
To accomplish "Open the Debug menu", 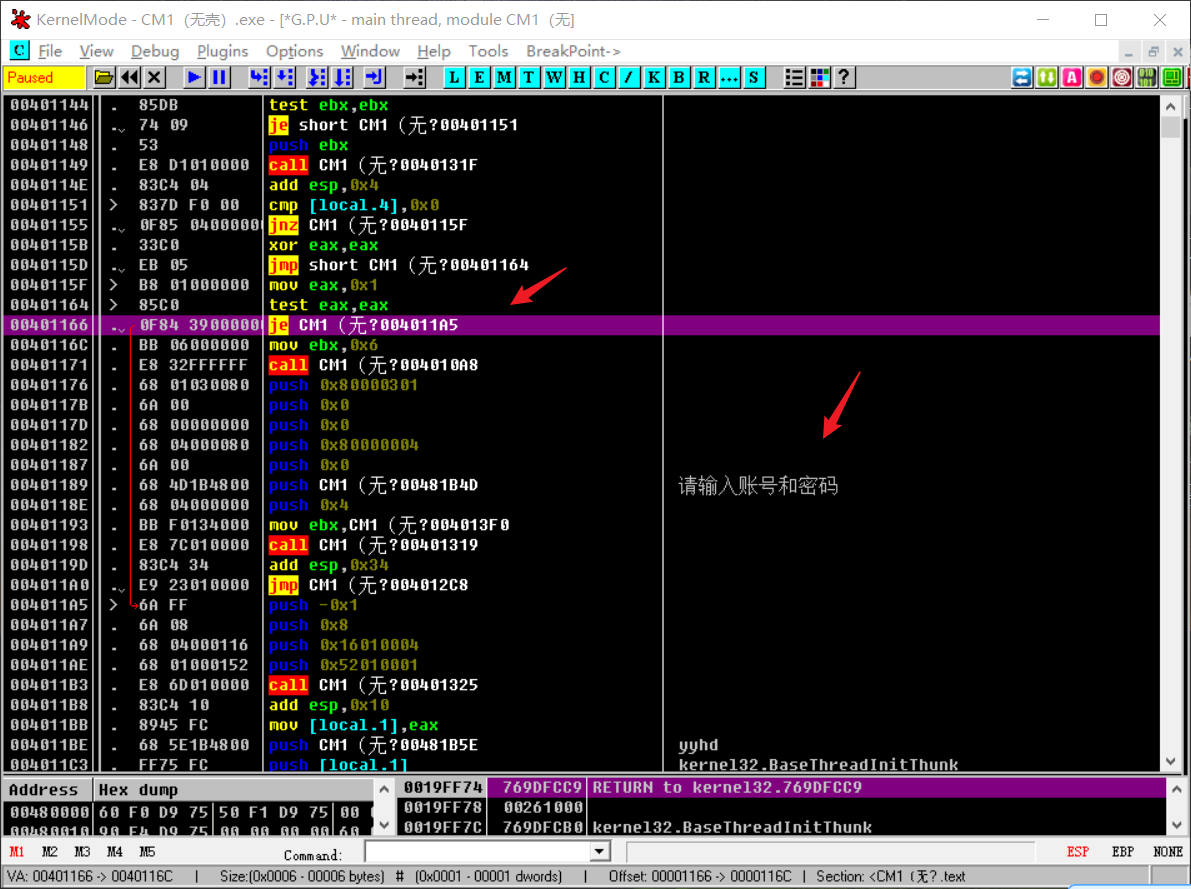I will tap(154, 51).
